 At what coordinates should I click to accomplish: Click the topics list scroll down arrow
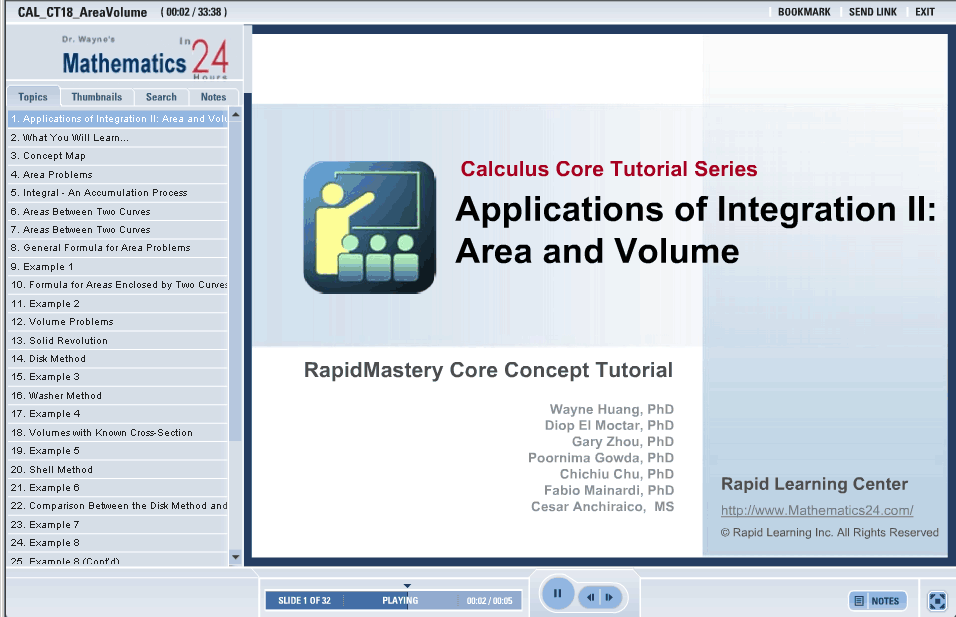(235, 557)
